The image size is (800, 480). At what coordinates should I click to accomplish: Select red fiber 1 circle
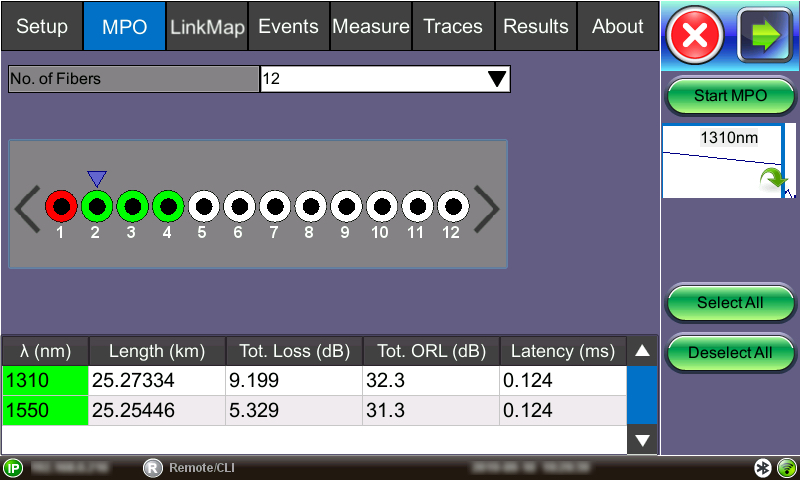(61, 207)
